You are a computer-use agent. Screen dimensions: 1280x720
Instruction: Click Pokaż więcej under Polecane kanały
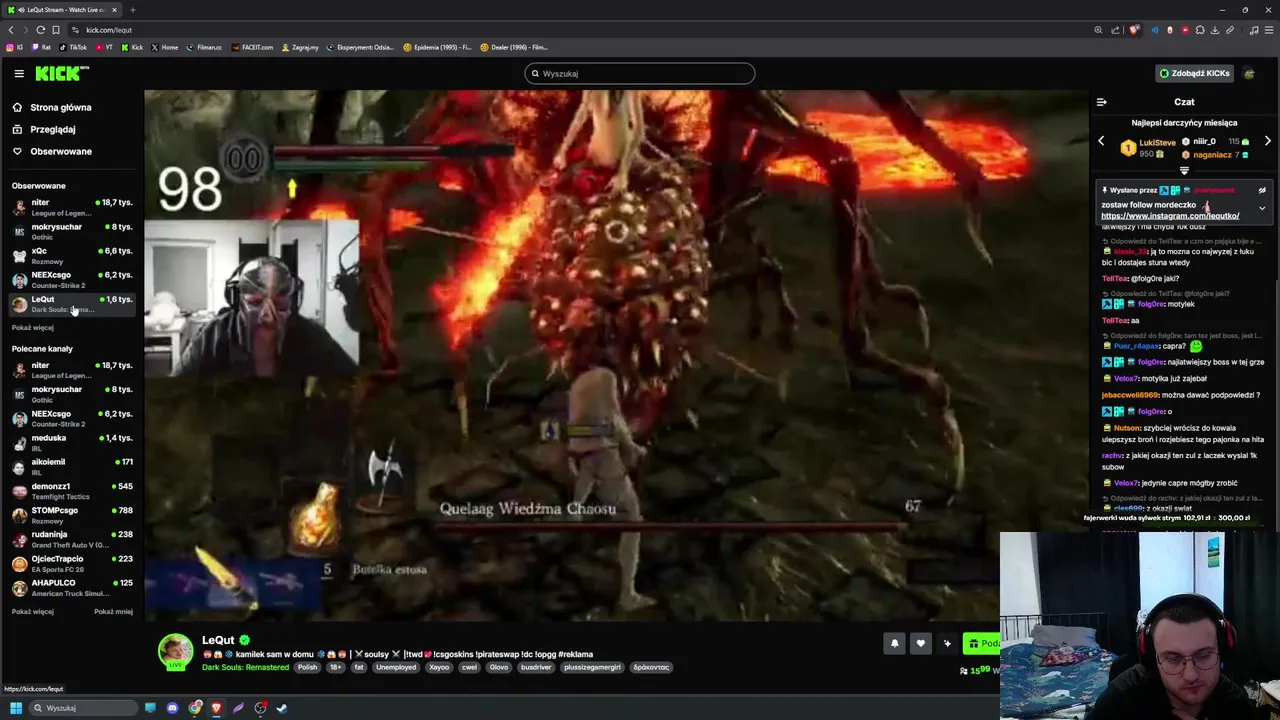point(32,611)
